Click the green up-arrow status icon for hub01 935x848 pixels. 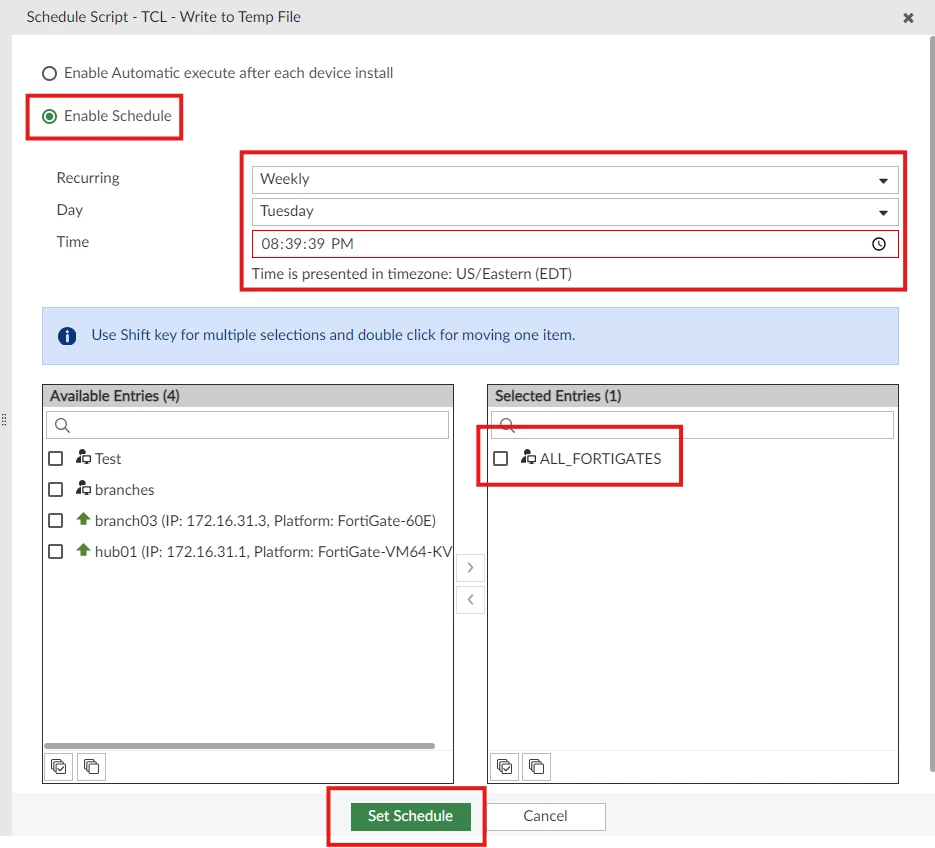click(x=83, y=550)
